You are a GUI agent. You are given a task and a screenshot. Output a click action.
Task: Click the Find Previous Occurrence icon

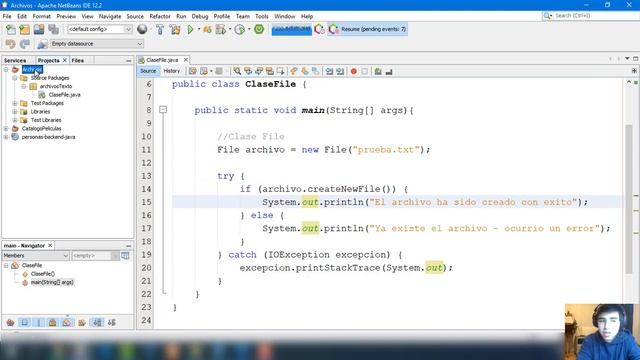point(248,71)
